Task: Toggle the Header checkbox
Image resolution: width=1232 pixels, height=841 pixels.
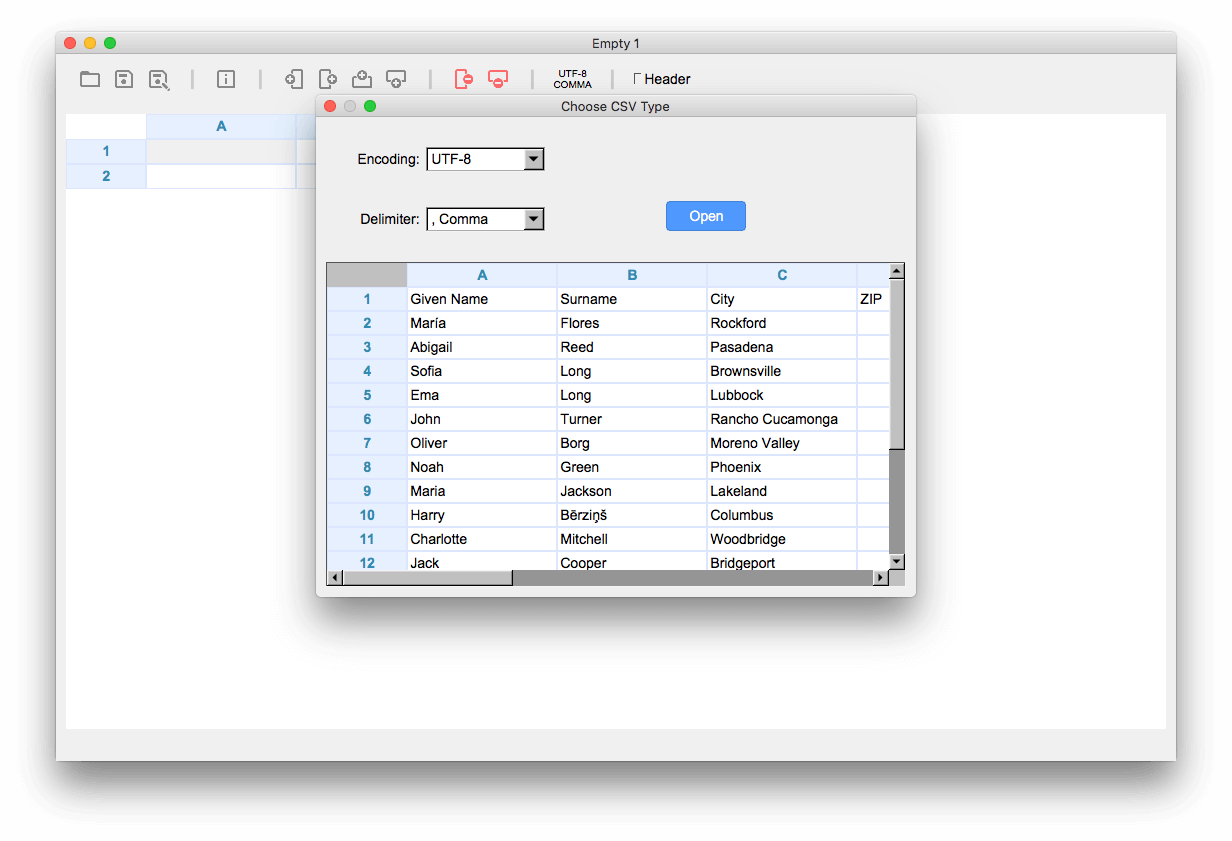Action: click(638, 78)
